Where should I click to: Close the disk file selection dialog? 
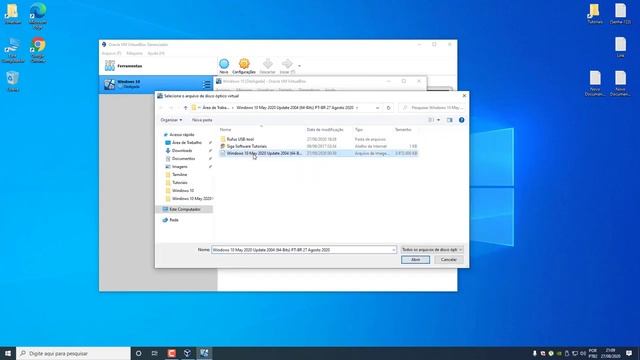click(x=464, y=96)
